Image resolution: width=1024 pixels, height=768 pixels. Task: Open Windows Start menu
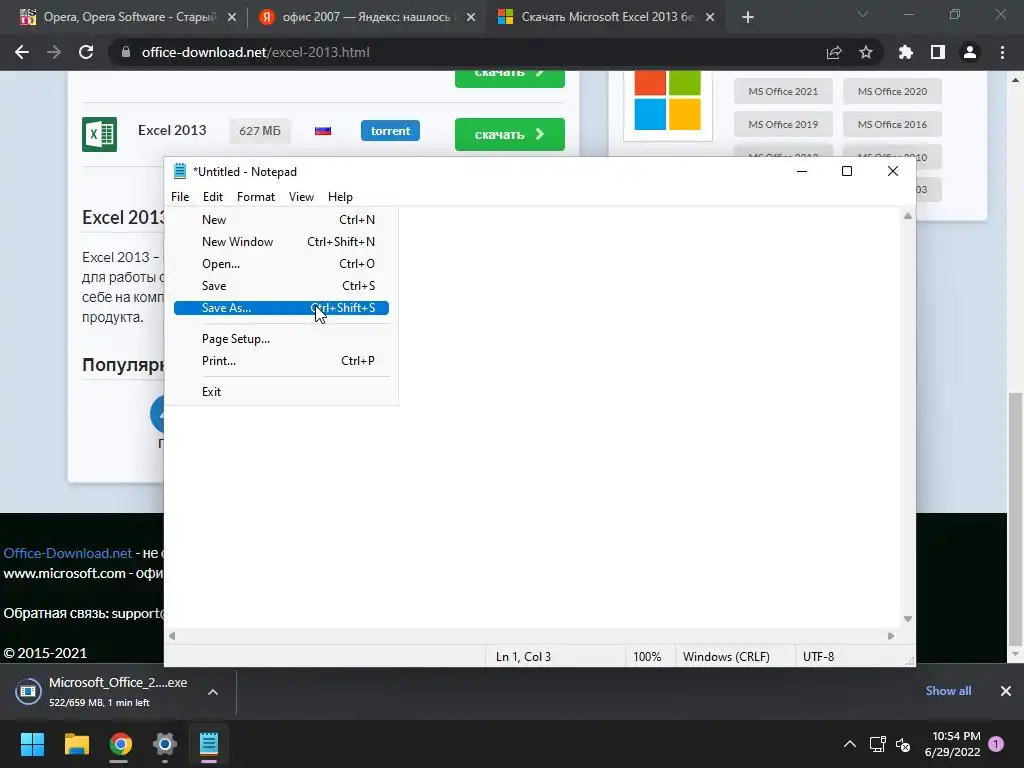[x=32, y=744]
